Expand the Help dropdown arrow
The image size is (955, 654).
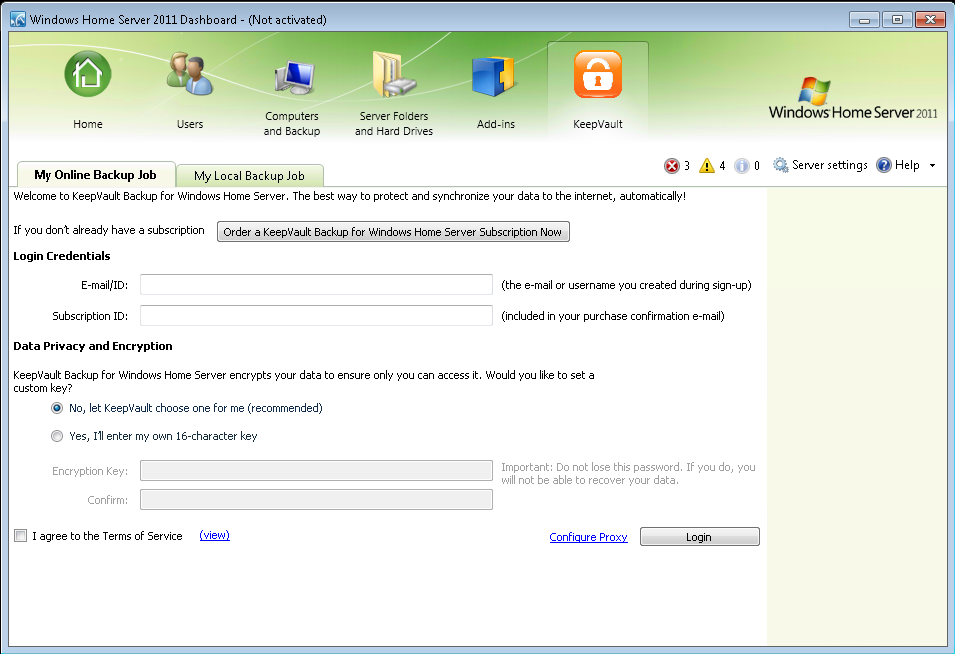(x=932, y=166)
